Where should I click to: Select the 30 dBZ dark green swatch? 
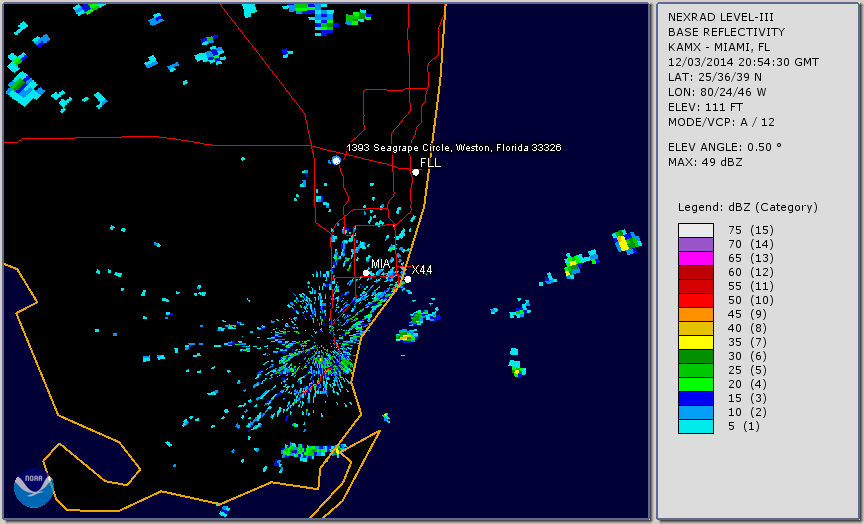tap(696, 356)
